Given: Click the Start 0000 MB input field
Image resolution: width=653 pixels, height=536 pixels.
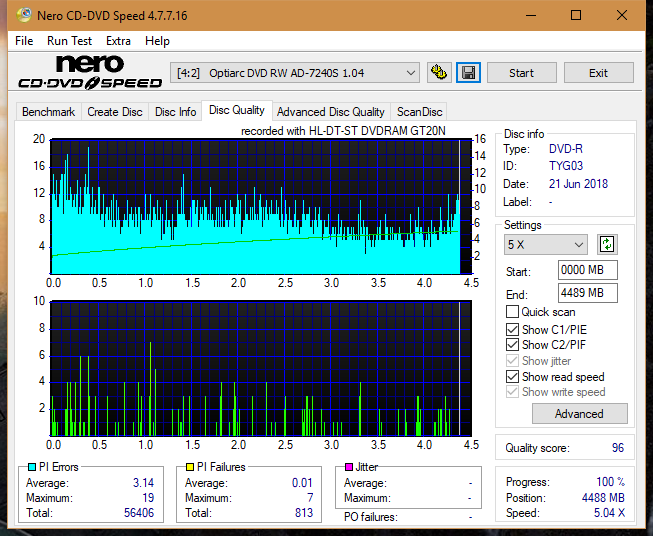Looking at the screenshot, I should 588,270.
